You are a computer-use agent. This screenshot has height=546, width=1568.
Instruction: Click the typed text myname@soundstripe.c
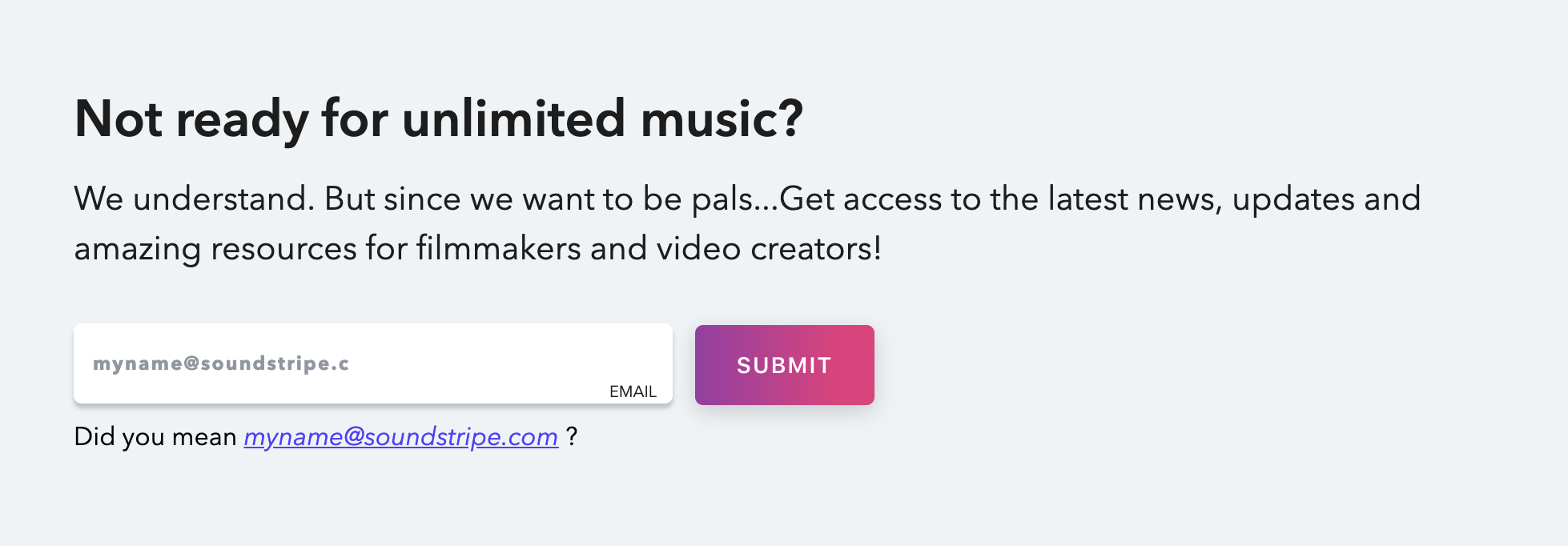221,363
